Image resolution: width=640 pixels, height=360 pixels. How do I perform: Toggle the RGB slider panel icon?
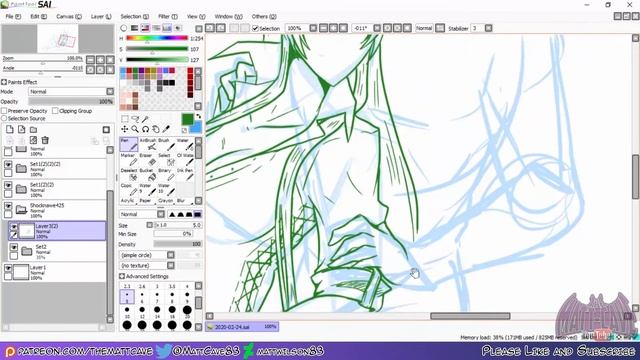coord(134,28)
